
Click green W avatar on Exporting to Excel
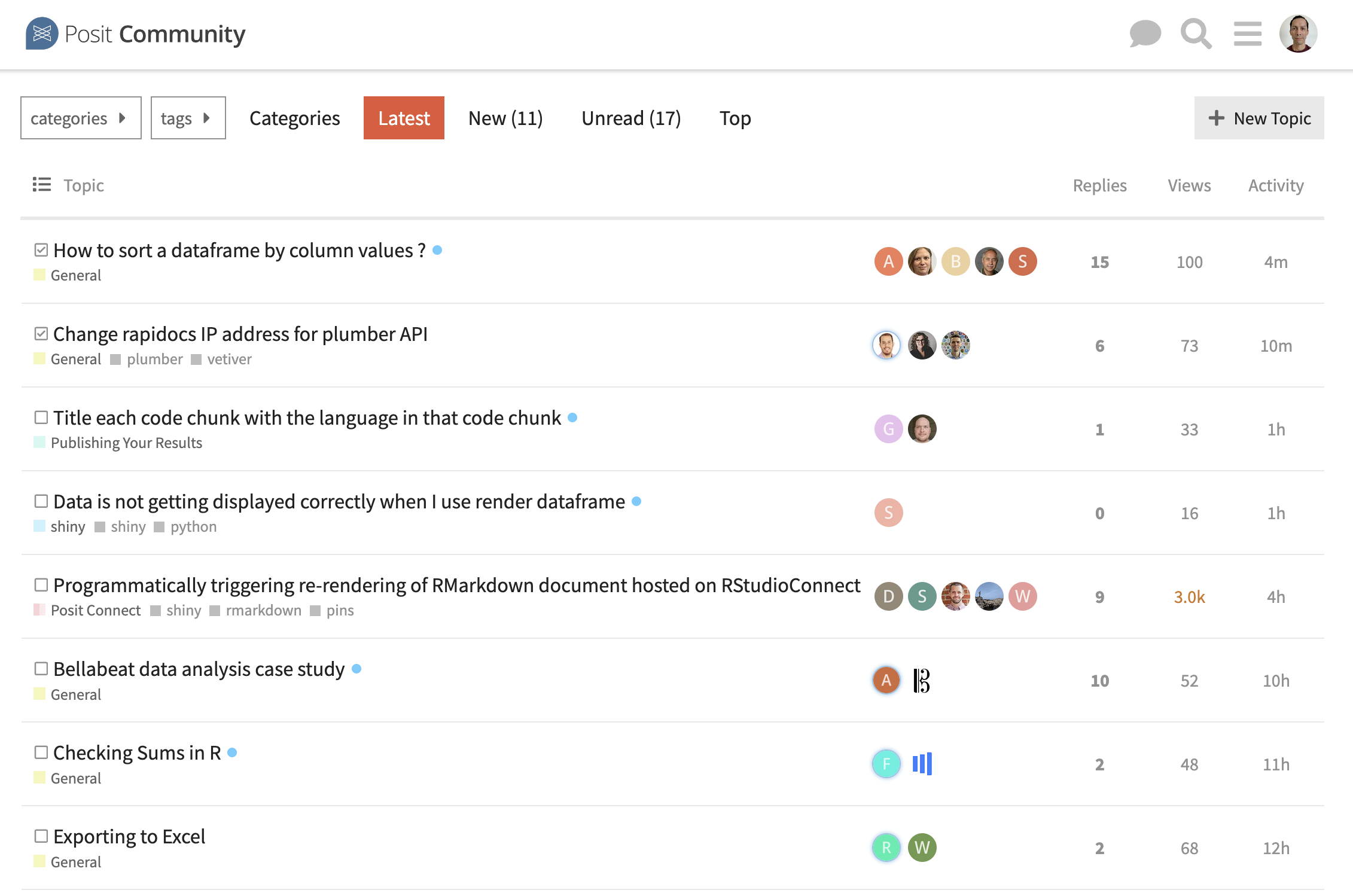922,848
